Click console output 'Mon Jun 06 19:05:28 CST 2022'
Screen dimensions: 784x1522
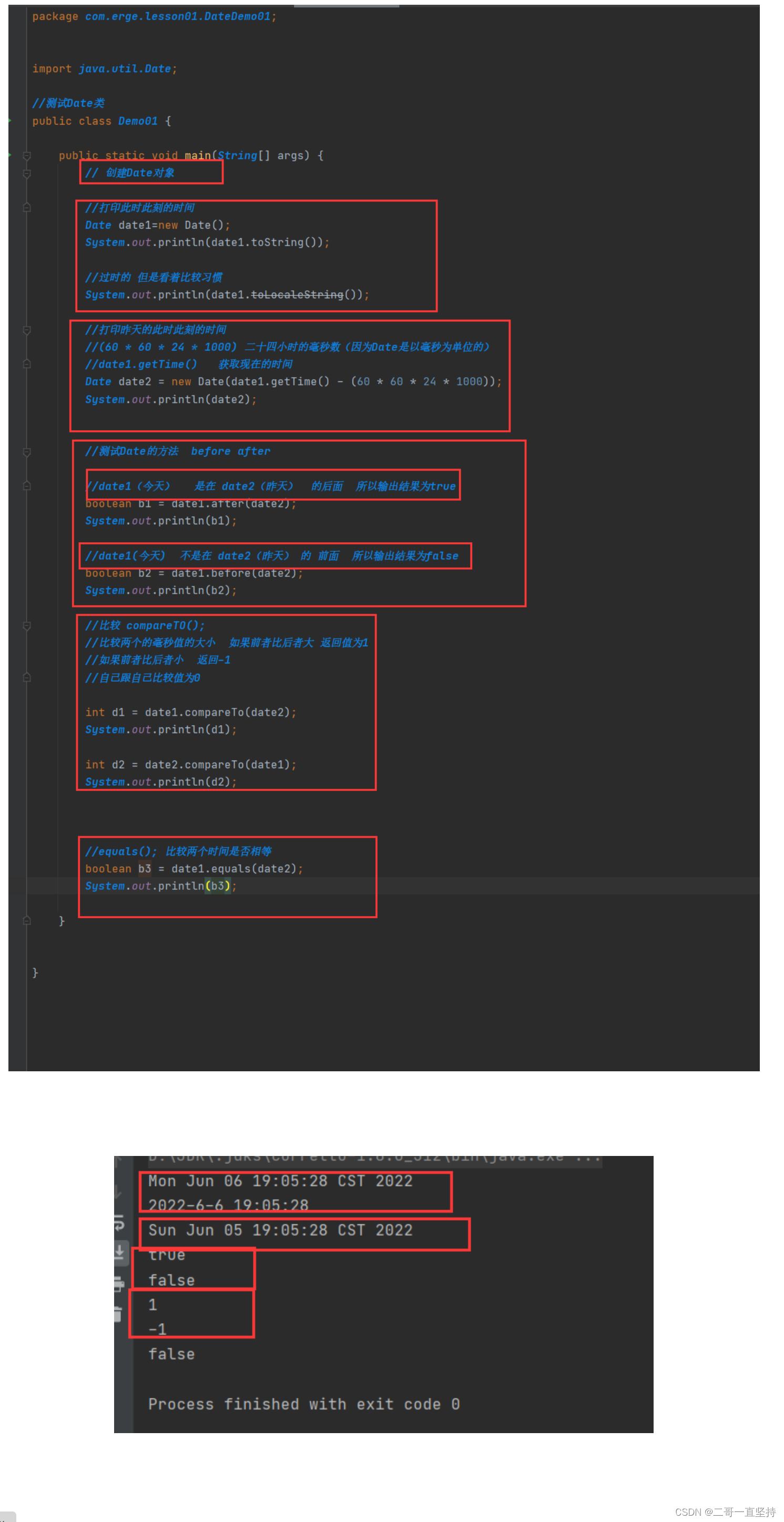click(280, 1181)
